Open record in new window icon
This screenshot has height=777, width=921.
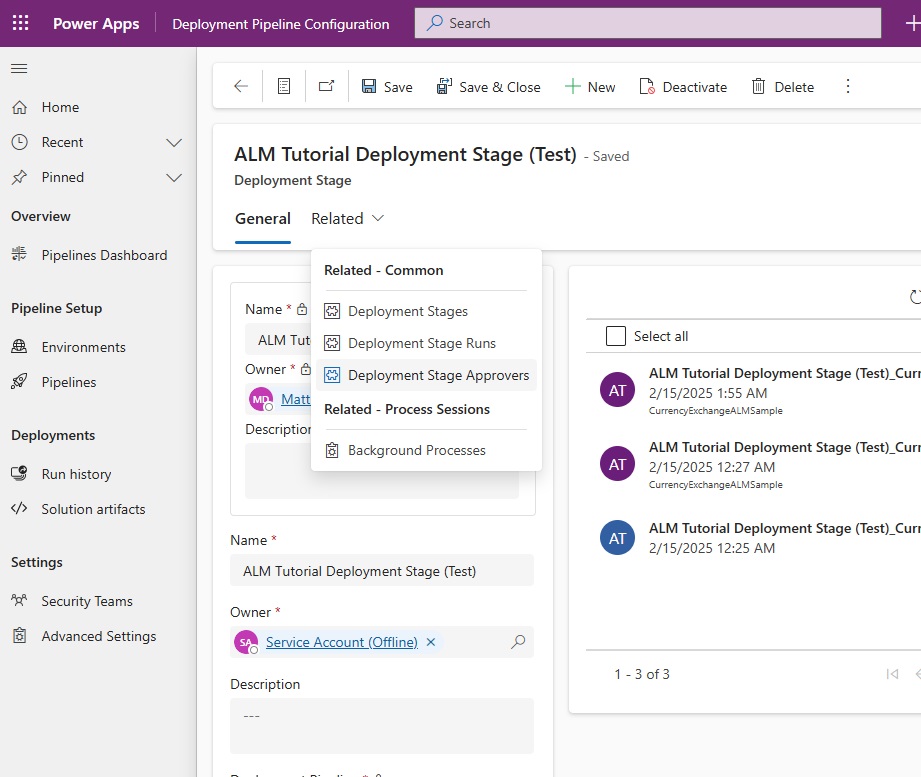pyautogui.click(x=327, y=86)
